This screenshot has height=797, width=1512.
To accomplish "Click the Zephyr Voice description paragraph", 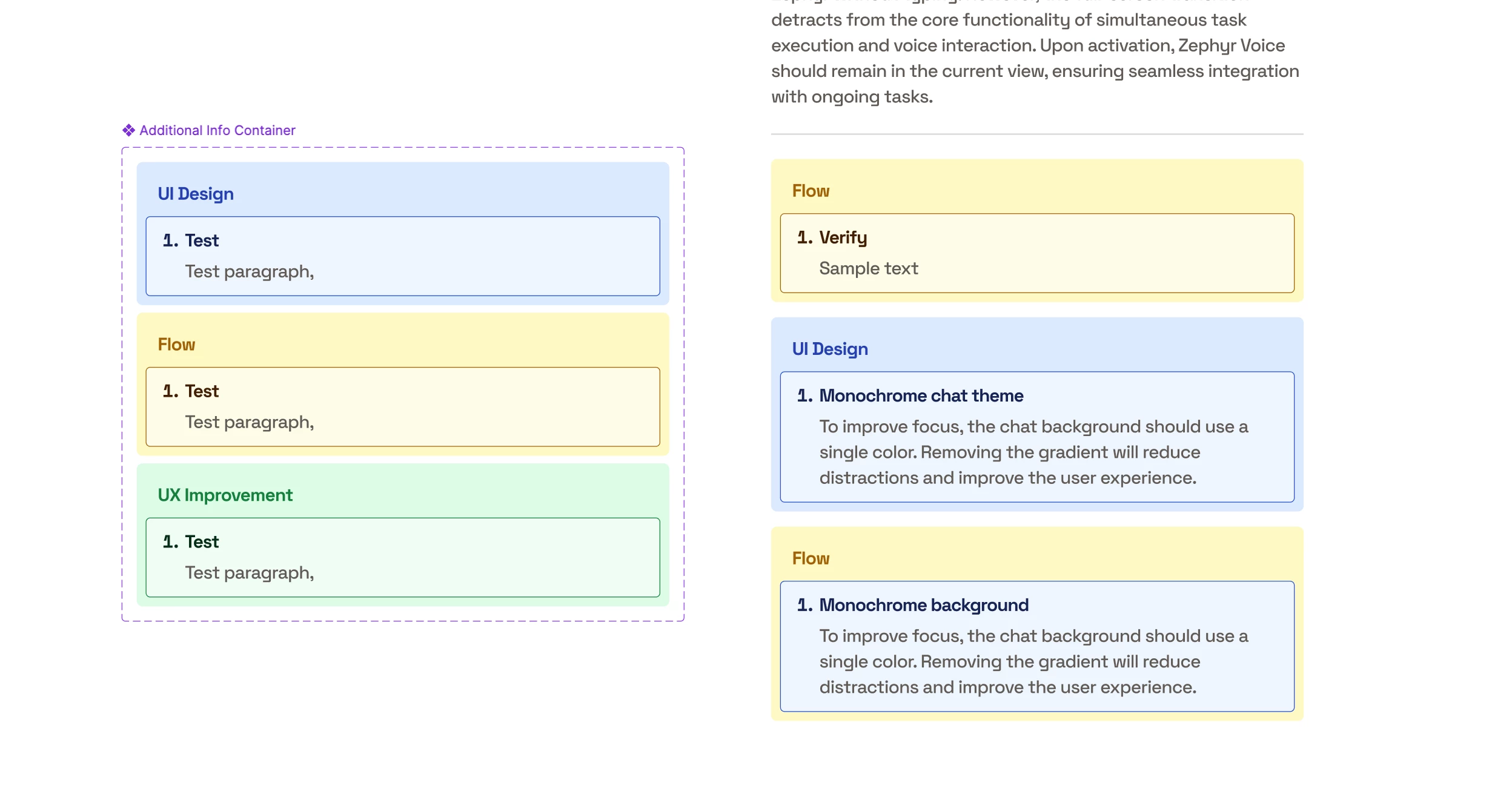I will tap(1035, 58).
